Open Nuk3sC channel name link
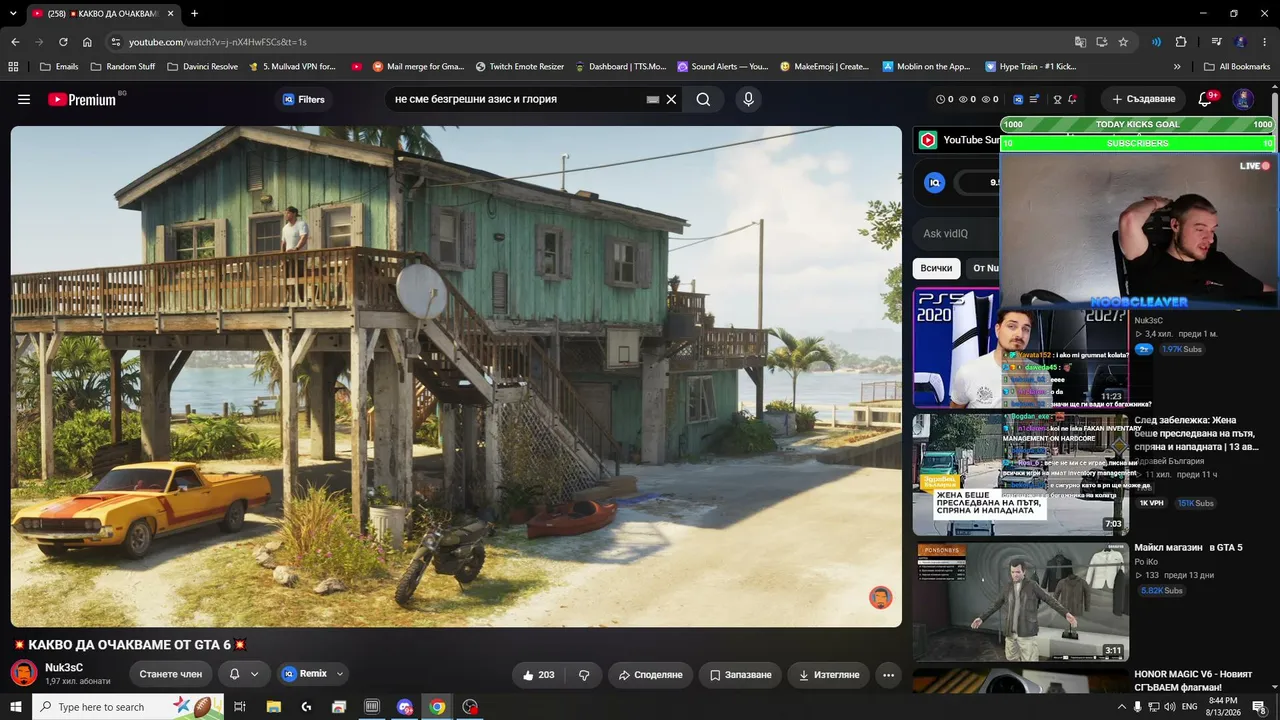The image size is (1280, 720). click(x=64, y=667)
